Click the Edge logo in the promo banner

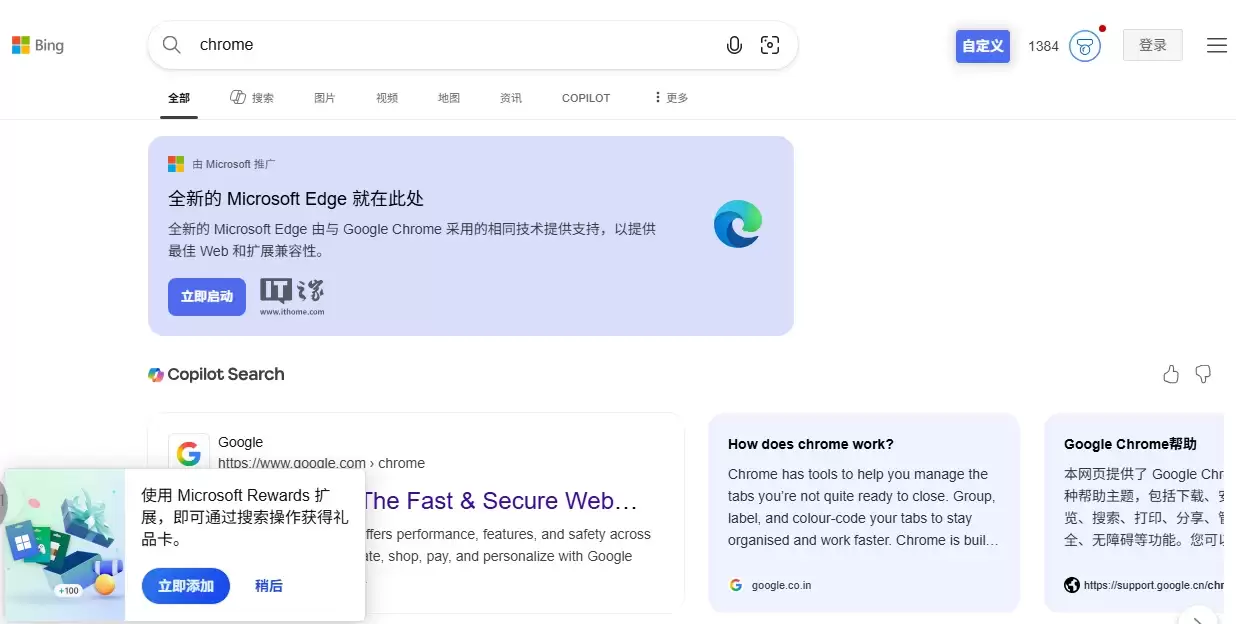pyautogui.click(x=737, y=223)
